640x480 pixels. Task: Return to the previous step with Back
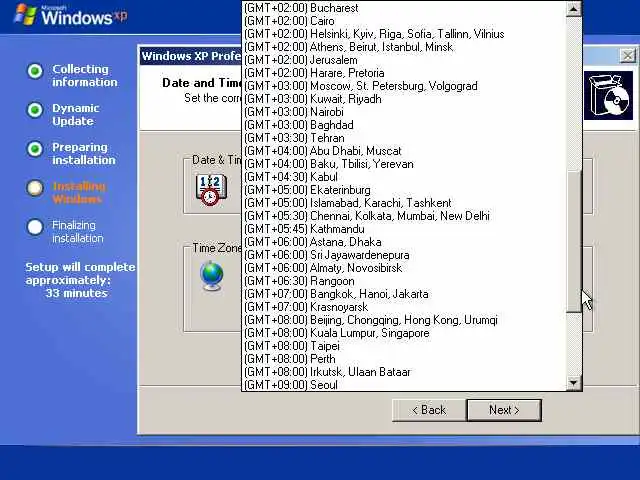429,410
